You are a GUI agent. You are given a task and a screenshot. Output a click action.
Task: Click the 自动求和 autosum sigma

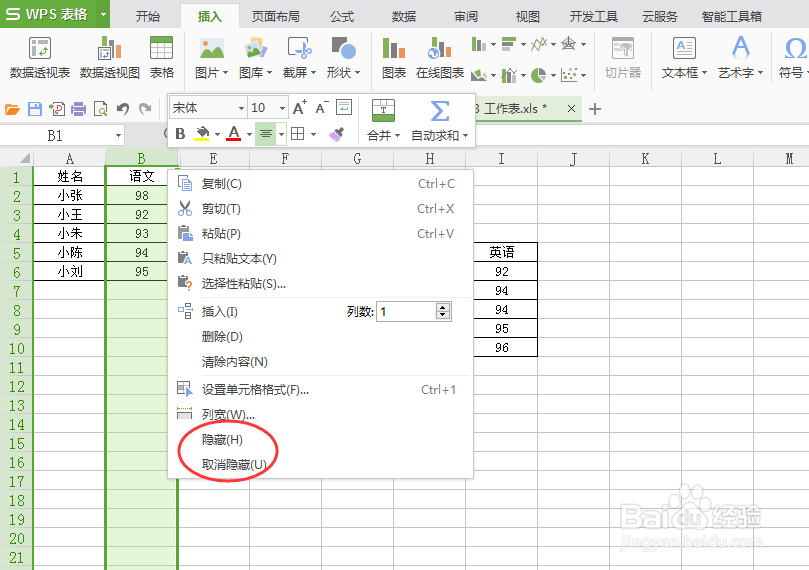(x=440, y=113)
